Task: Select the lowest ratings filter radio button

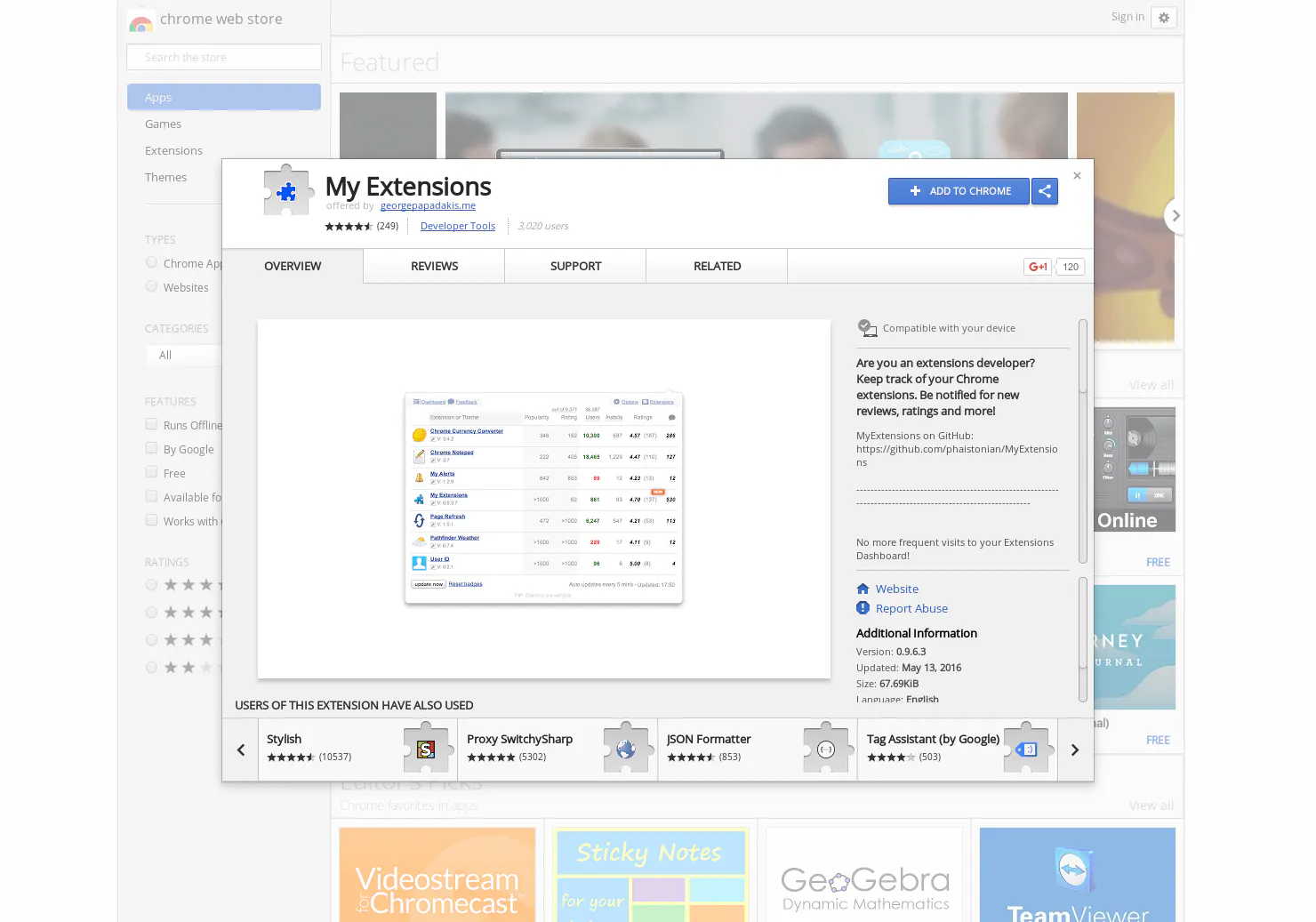Action: coord(151,668)
